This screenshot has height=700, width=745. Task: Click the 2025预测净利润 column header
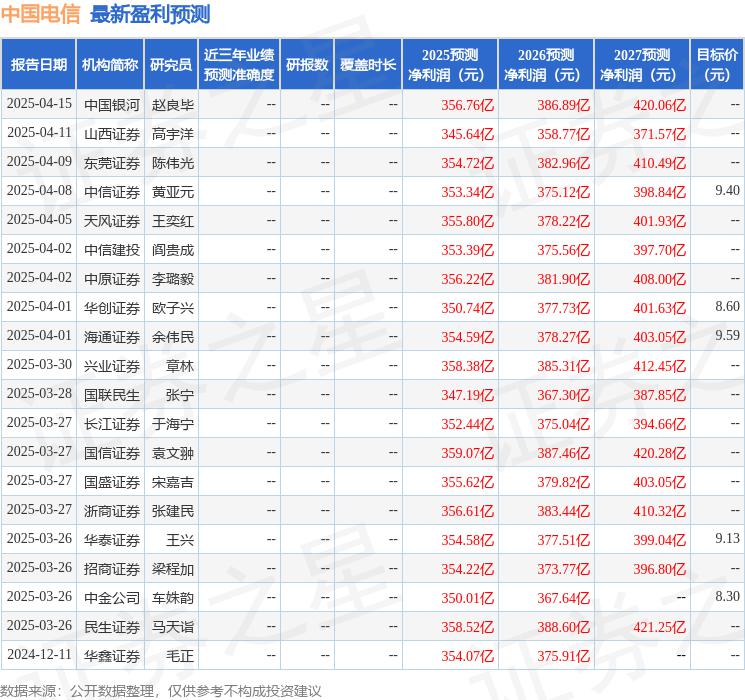(x=450, y=65)
